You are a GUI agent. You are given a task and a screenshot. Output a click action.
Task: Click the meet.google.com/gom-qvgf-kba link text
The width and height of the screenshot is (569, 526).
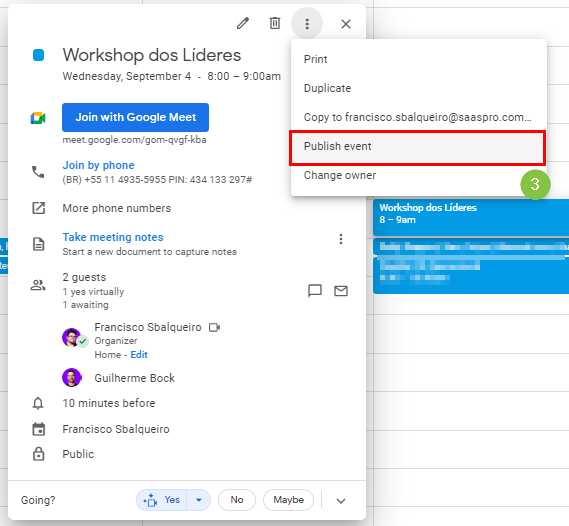(x=134, y=140)
